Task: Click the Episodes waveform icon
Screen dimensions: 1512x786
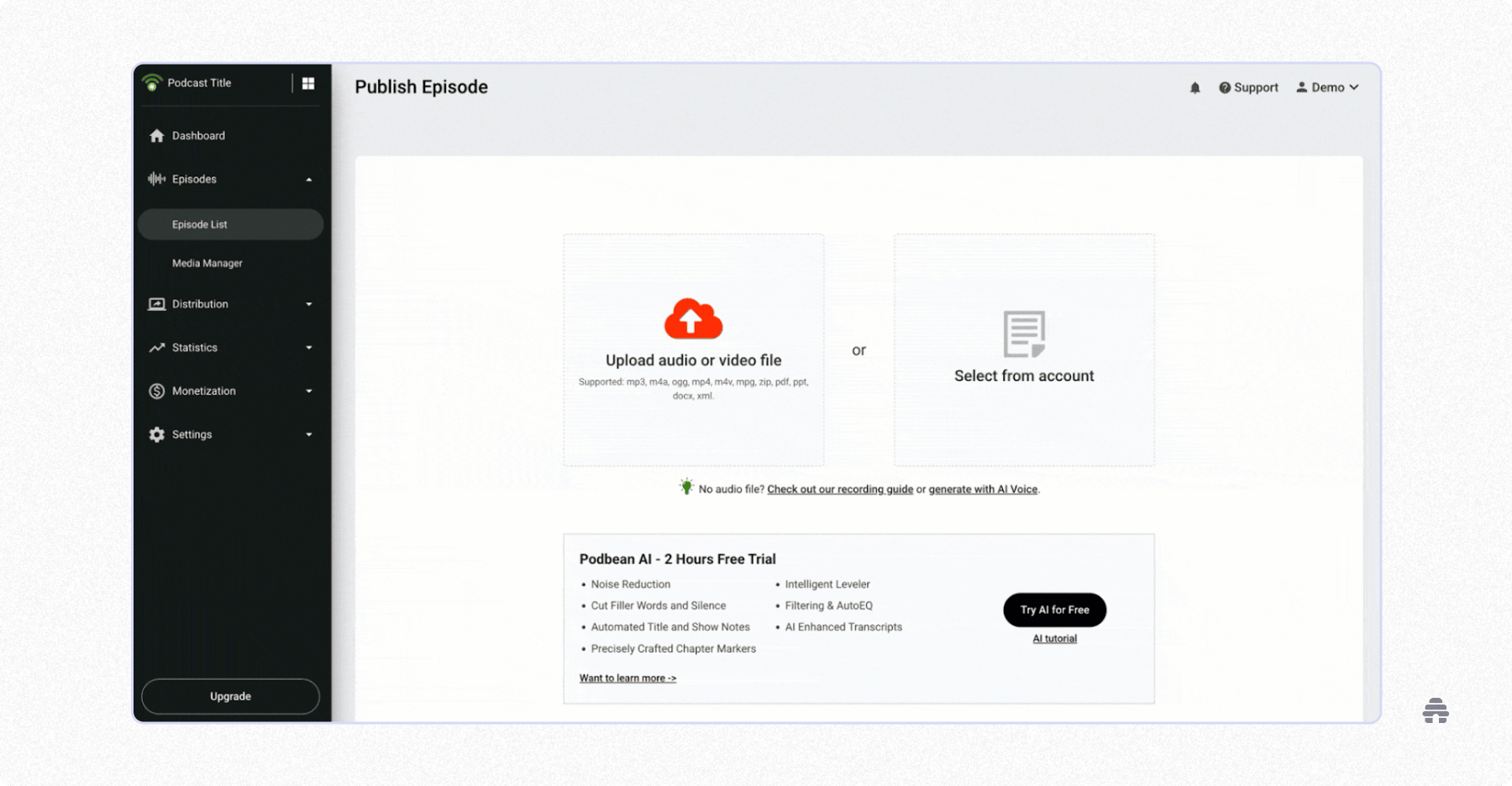Action: tap(156, 179)
